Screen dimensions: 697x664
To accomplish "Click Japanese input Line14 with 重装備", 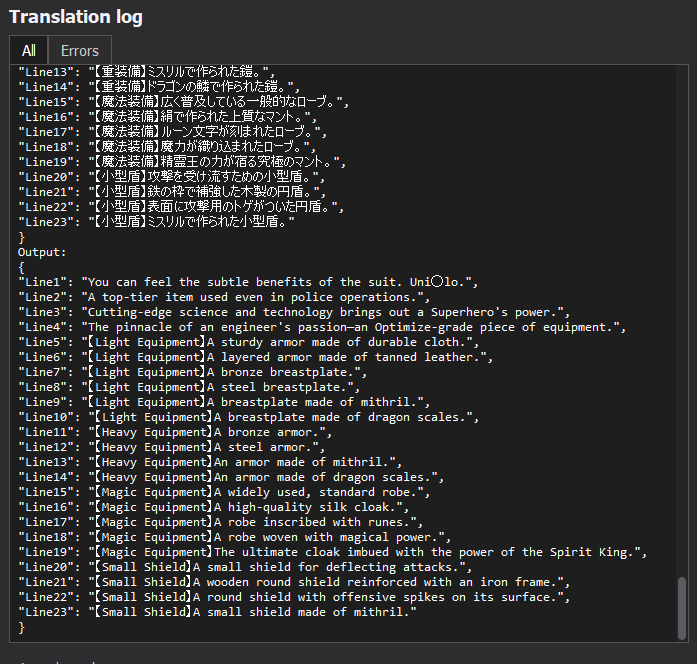I will point(159,87).
